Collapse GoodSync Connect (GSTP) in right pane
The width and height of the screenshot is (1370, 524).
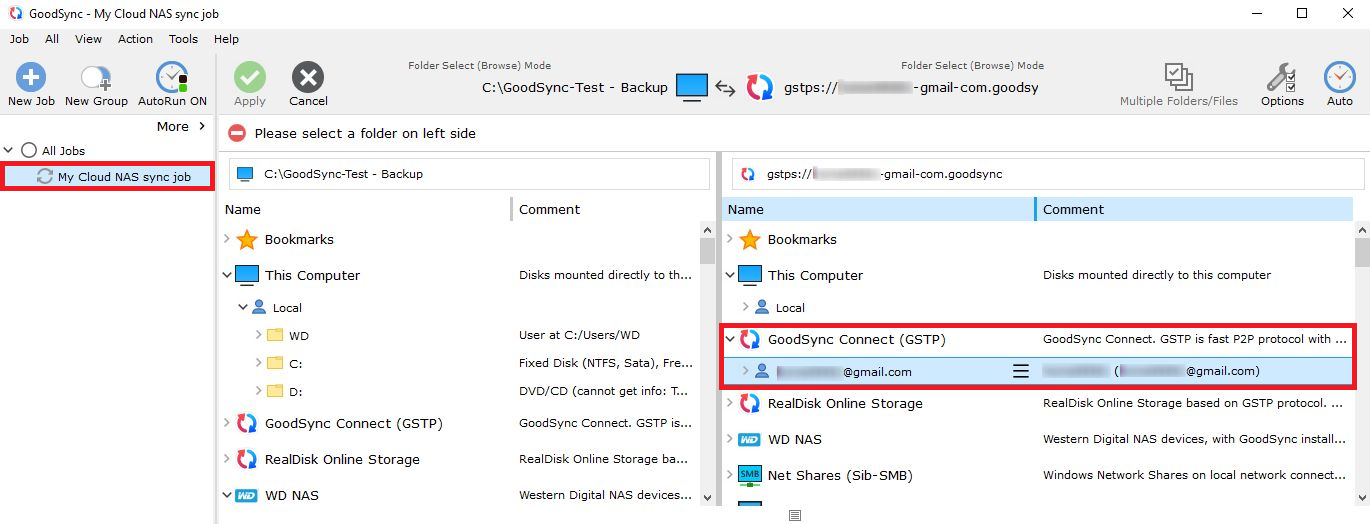729,340
